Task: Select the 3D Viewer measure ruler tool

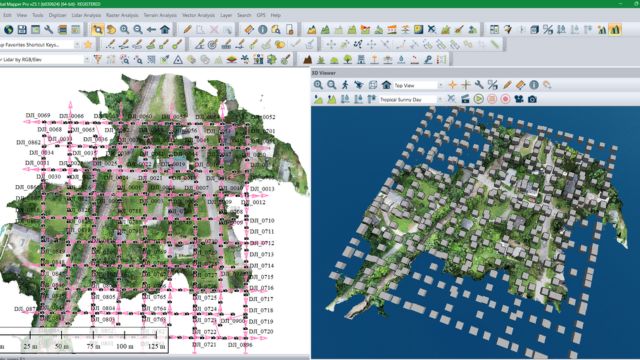Action: point(520,85)
